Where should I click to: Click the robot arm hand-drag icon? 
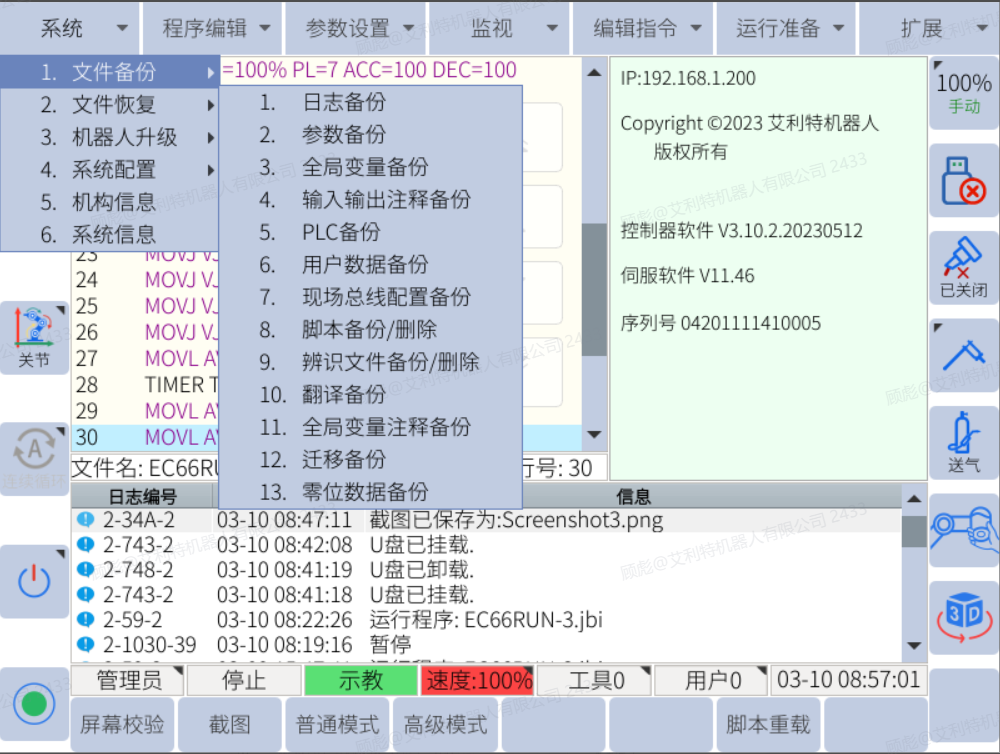click(x=963, y=530)
